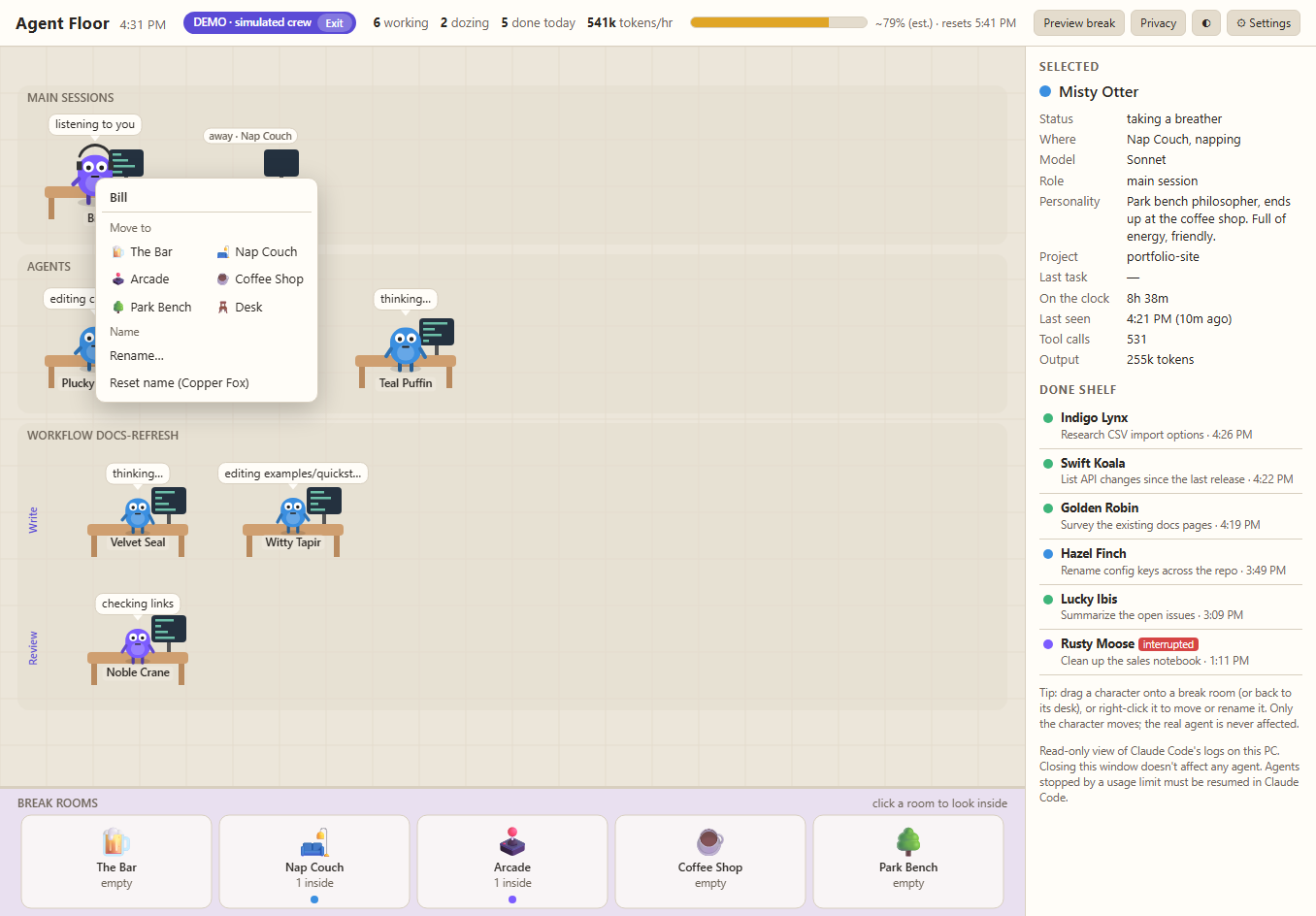The height and width of the screenshot is (916, 1316).
Task: Select Hazel Finch done shelf entry
Action: pos(1170,562)
